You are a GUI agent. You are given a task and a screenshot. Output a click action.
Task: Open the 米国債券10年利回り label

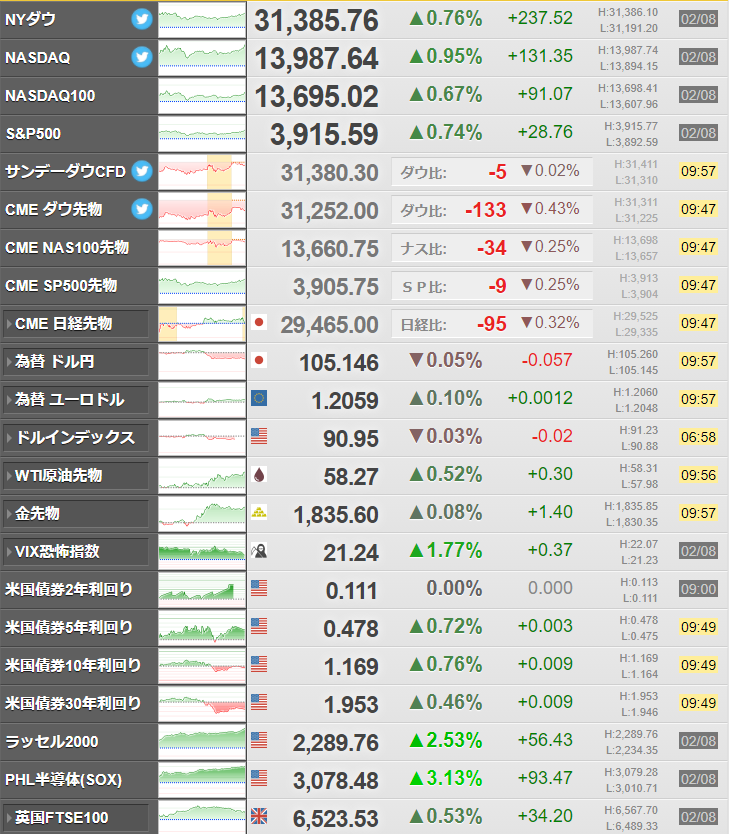click(73, 665)
